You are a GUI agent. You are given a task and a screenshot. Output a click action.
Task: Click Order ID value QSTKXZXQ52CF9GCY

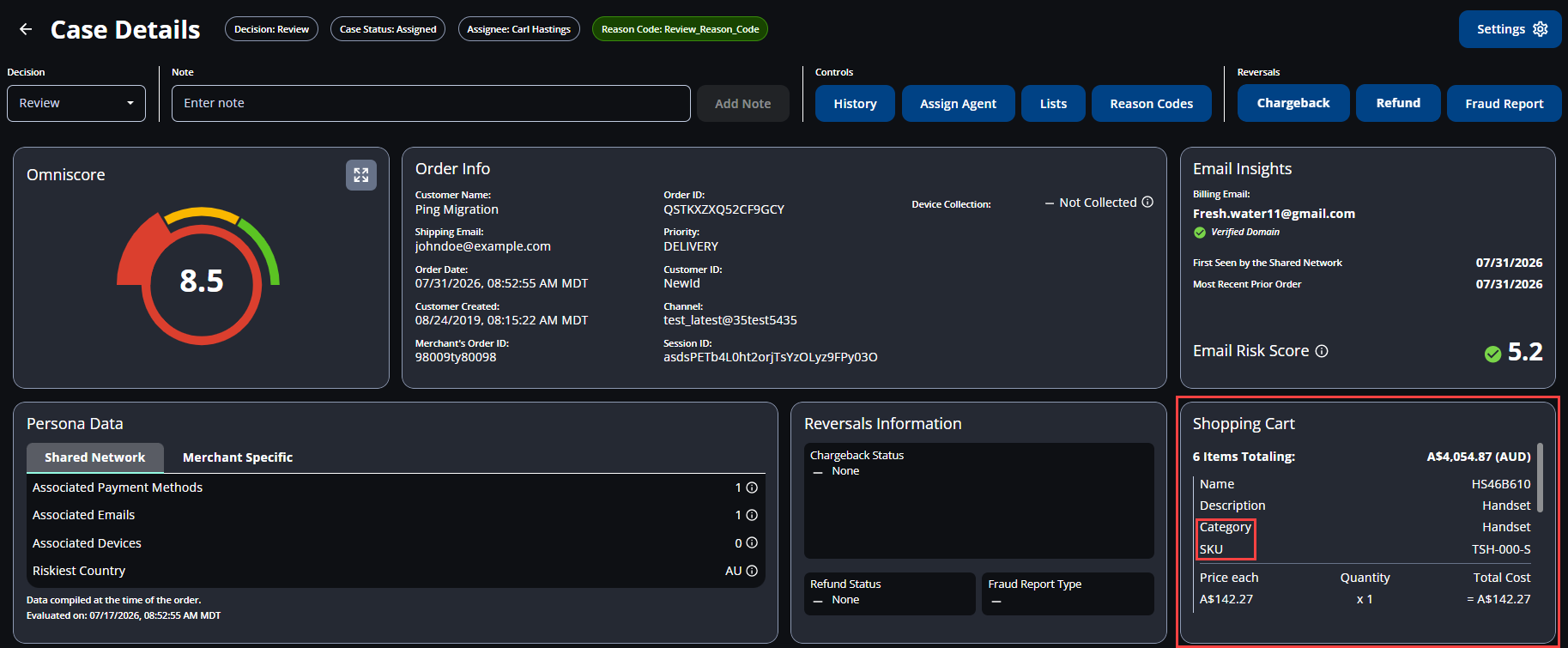pos(723,209)
